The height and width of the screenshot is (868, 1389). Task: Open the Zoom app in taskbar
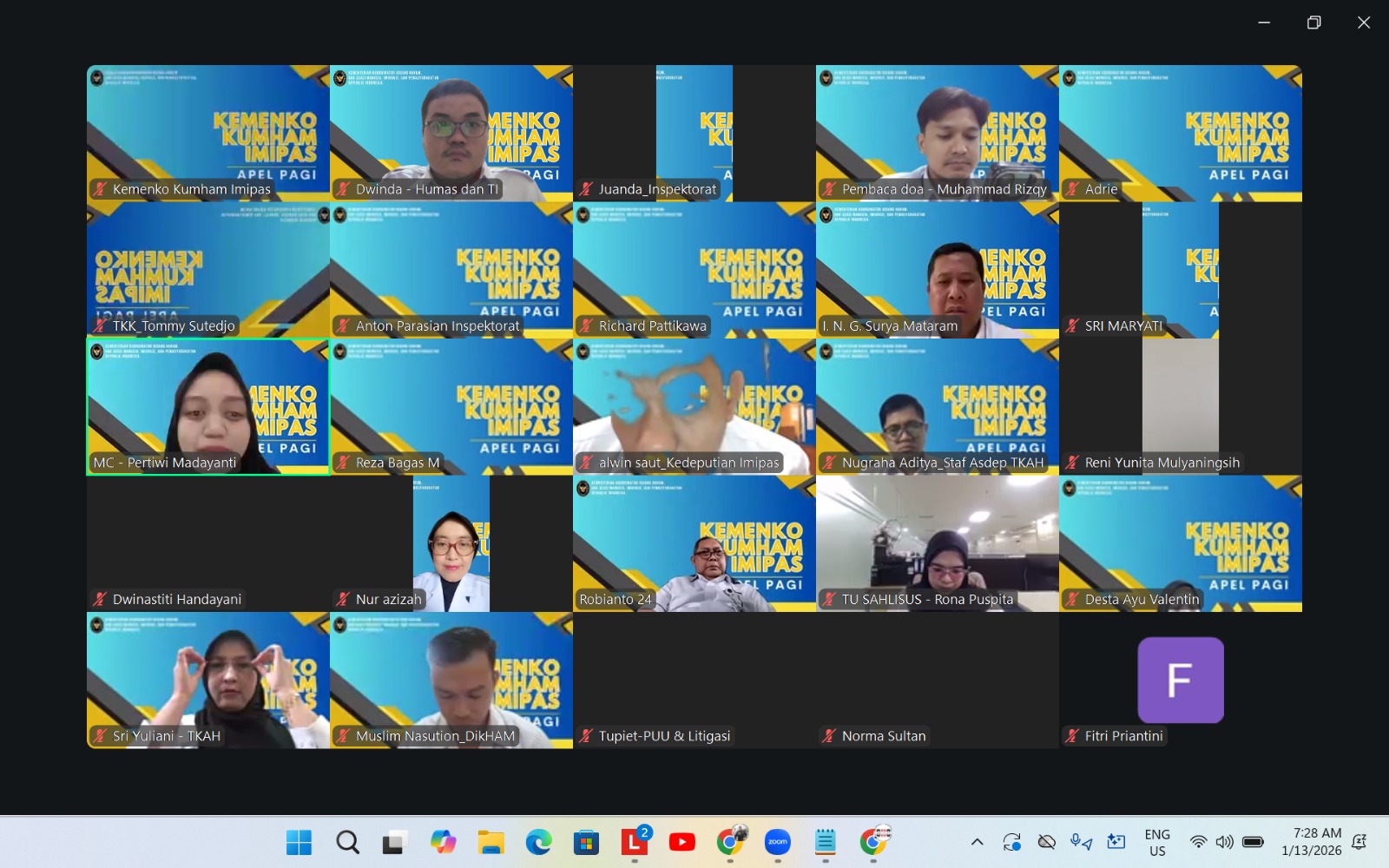[777, 842]
